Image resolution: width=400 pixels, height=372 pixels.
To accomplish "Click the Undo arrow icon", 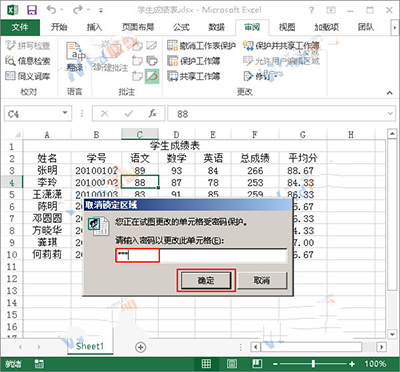I will 52,10.
